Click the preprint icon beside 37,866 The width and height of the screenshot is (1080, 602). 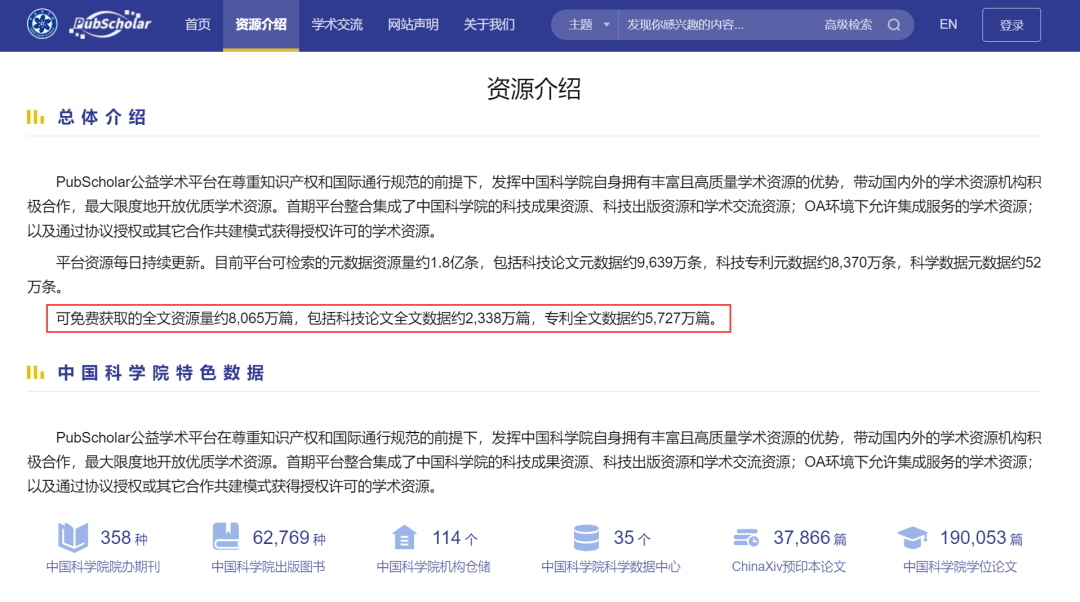point(746,537)
